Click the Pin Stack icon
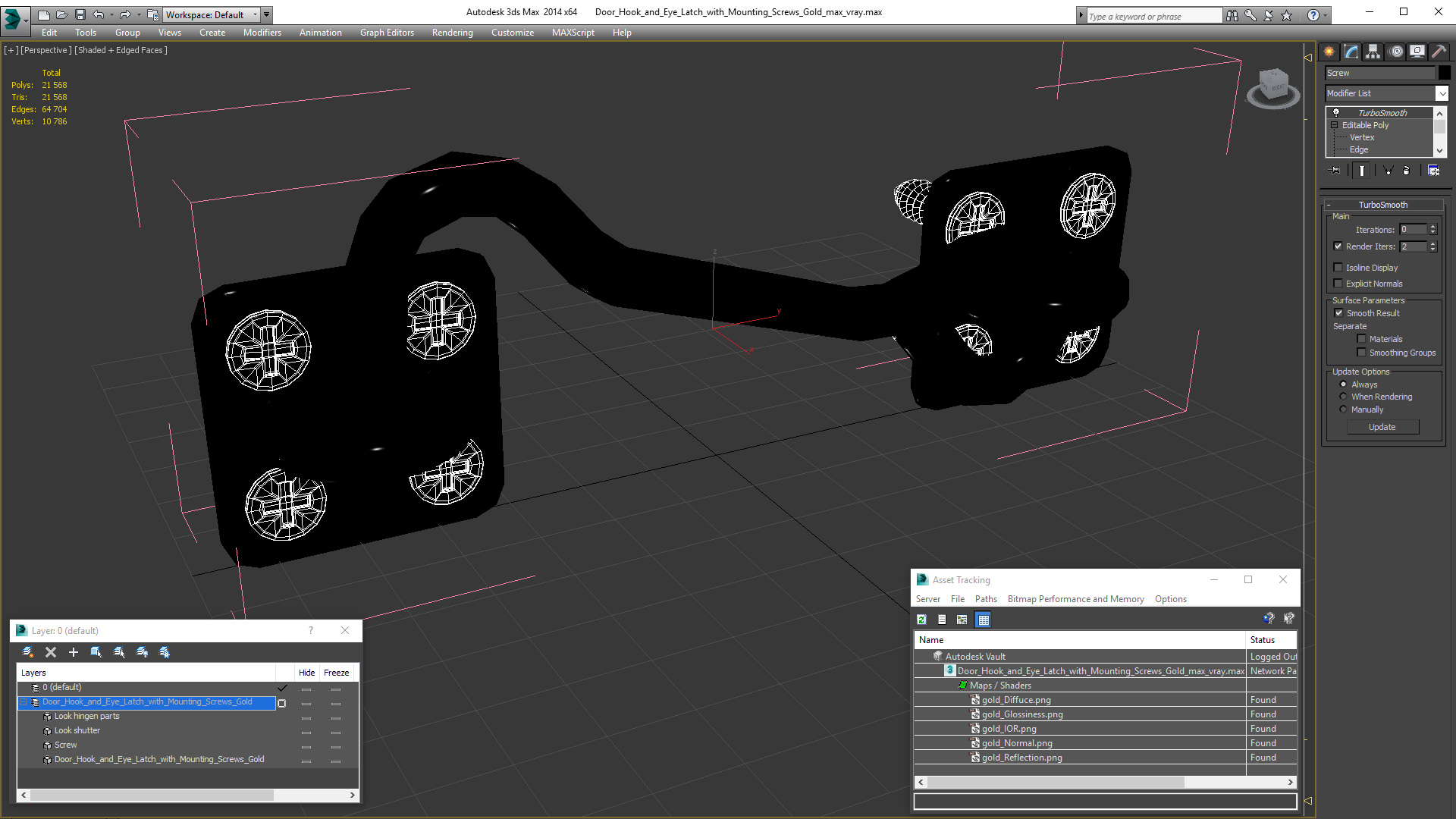Image resolution: width=1456 pixels, height=819 pixels. [x=1335, y=171]
